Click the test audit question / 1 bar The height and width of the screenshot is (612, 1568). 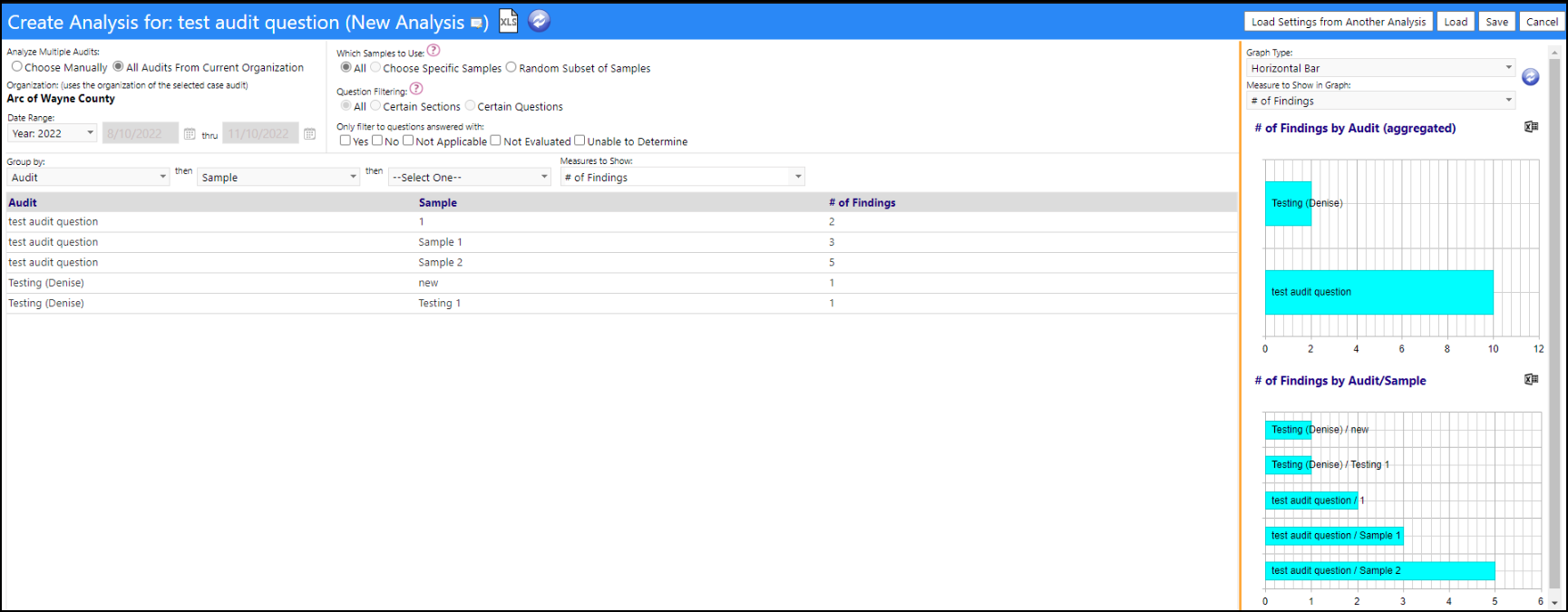1311,500
